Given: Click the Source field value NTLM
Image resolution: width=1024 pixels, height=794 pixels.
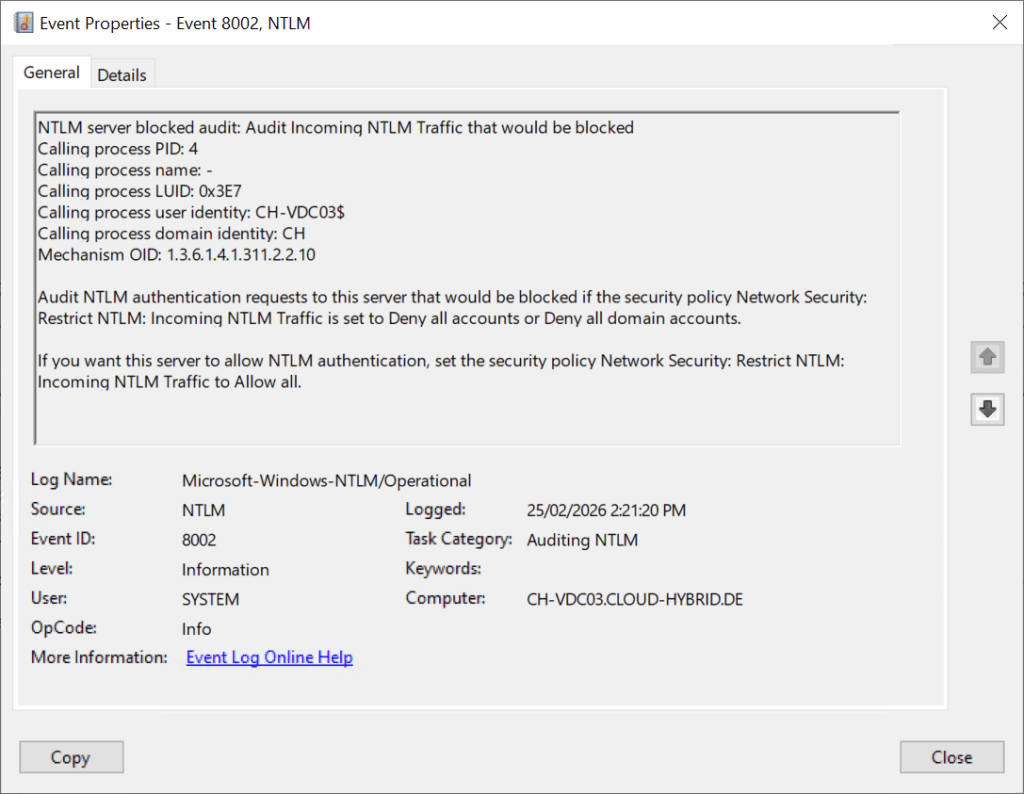Looking at the screenshot, I should (203, 510).
